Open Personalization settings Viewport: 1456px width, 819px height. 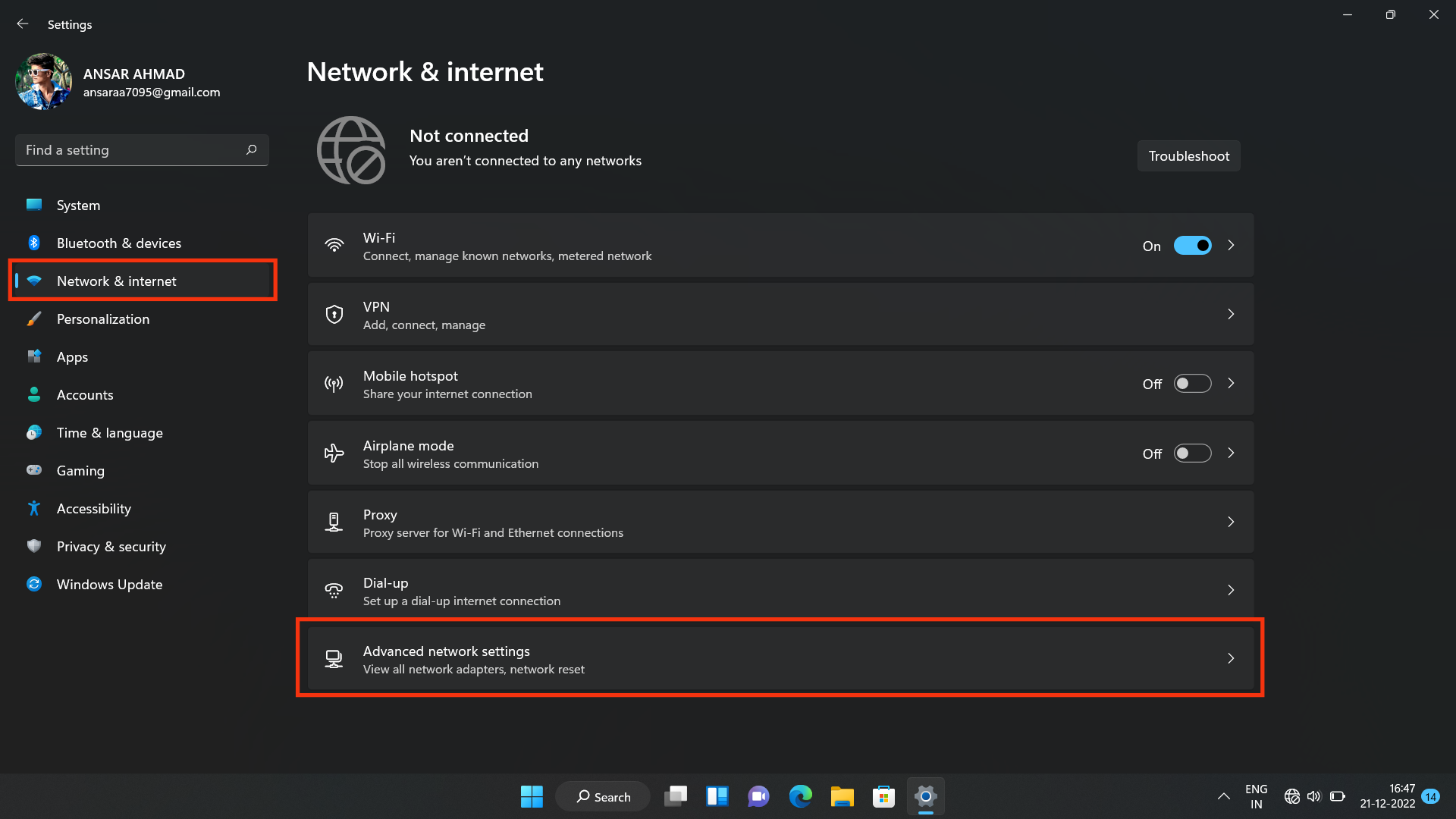point(143,319)
